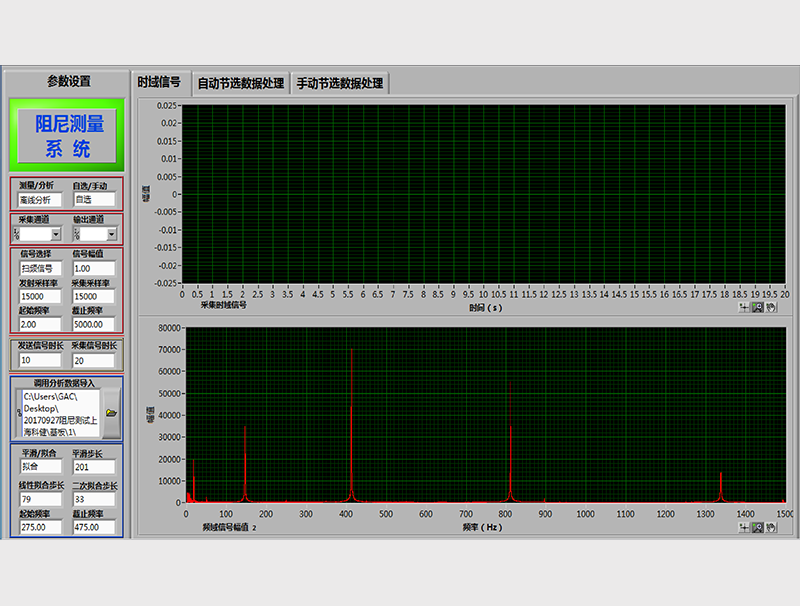
Task: Click the 信号幅值 field showing 1.00
Action: (x=94, y=268)
